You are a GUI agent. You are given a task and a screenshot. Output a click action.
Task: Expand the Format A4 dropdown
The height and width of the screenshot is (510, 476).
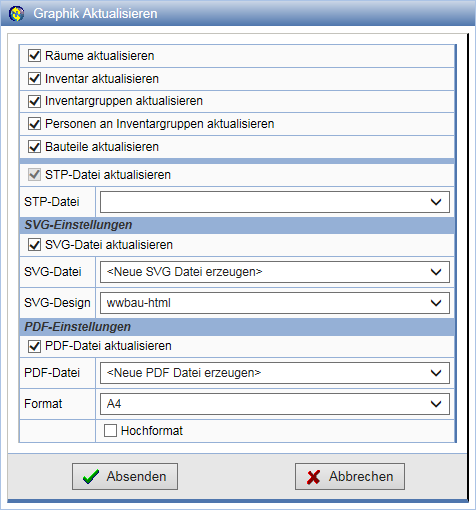(x=275, y=404)
